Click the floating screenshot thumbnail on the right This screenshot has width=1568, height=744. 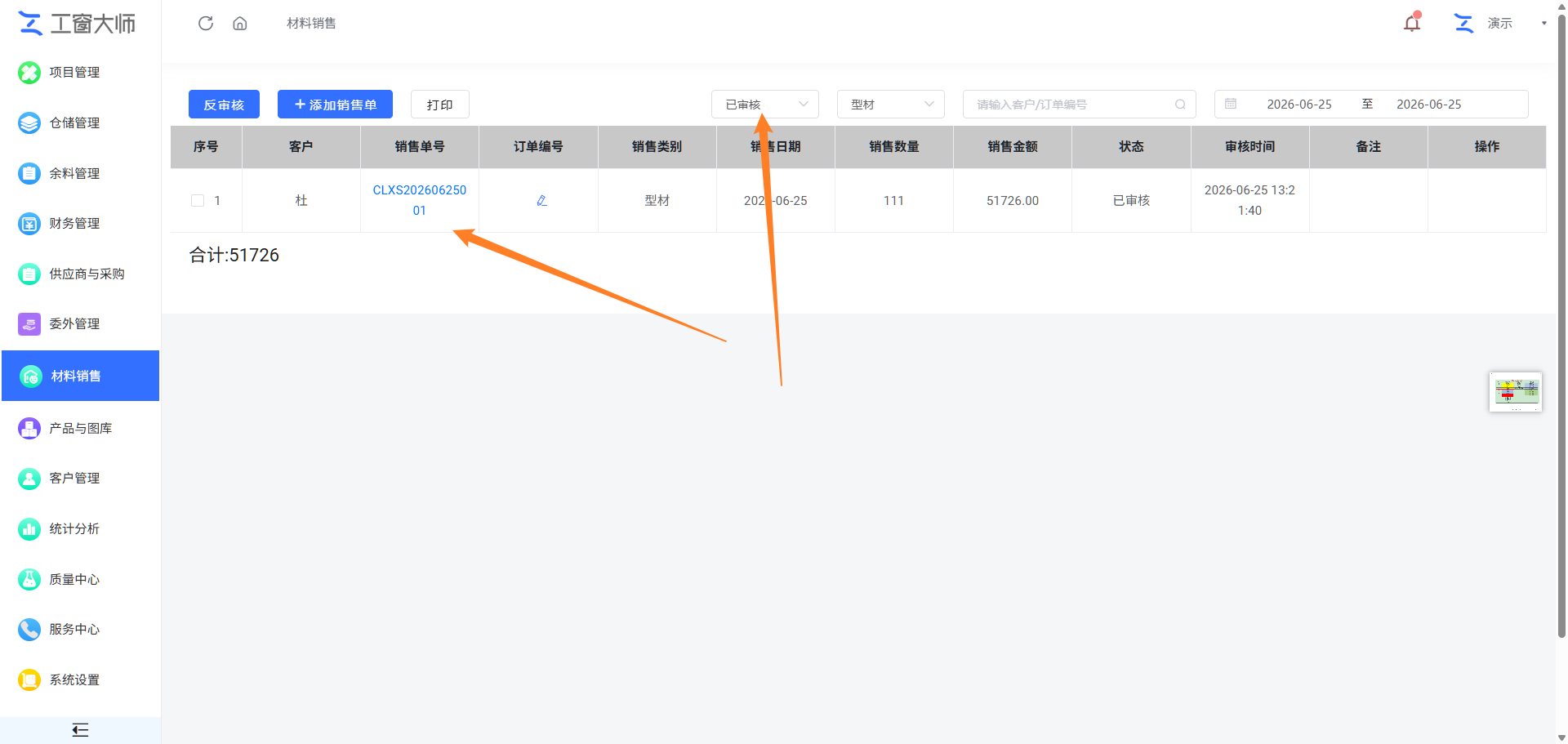coord(1516,392)
